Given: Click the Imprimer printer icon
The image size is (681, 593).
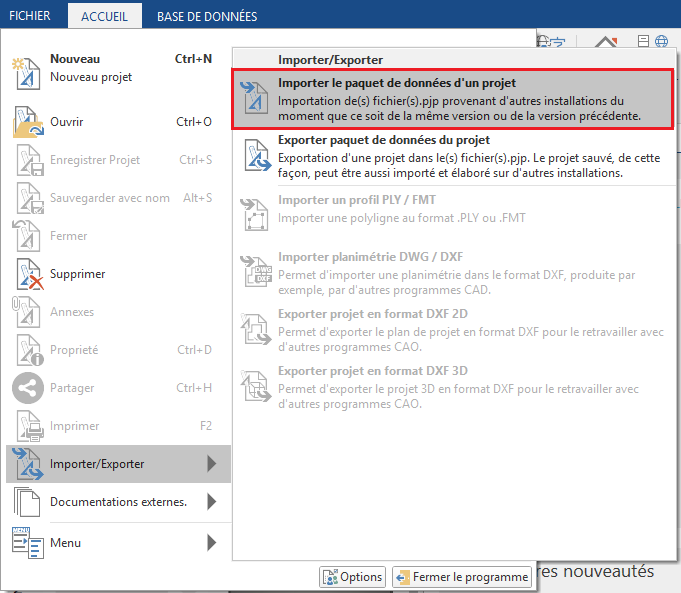Looking at the screenshot, I should pyautogui.click(x=29, y=426).
